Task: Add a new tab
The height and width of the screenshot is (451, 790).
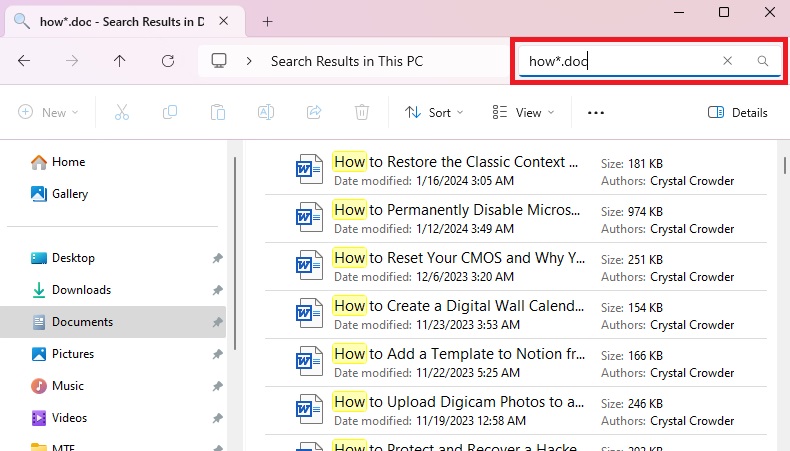Action: click(268, 22)
